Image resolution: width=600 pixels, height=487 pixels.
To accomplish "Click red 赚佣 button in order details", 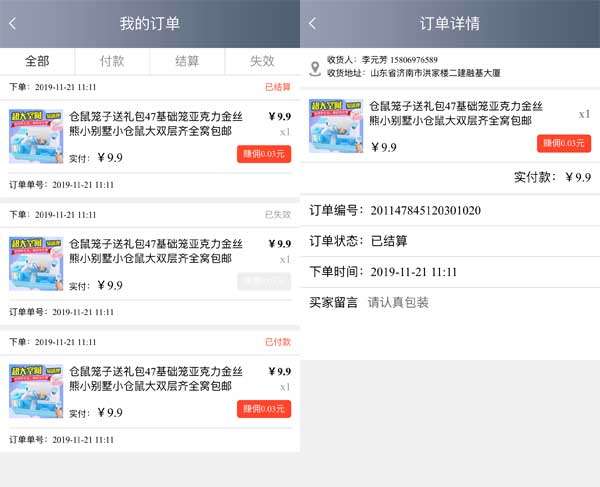I will point(564,143).
